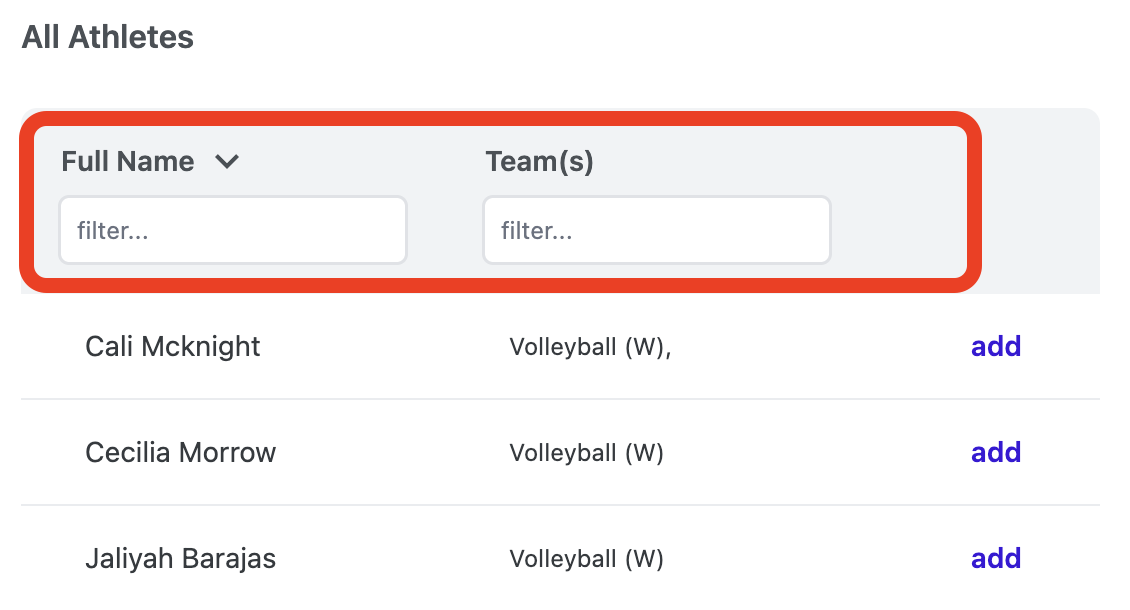Click the filter placeholder text under Full Name

pyautogui.click(x=113, y=231)
